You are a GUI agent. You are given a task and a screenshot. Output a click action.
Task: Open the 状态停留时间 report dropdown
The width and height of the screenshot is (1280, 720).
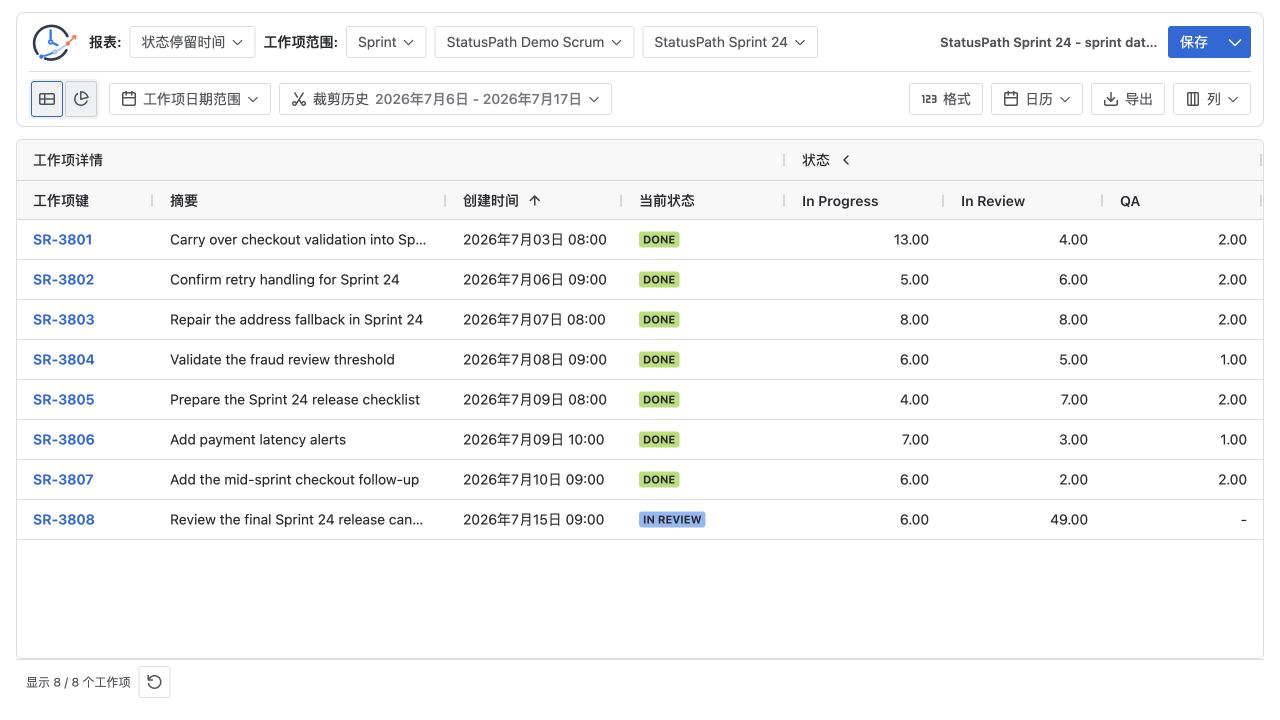coord(192,42)
